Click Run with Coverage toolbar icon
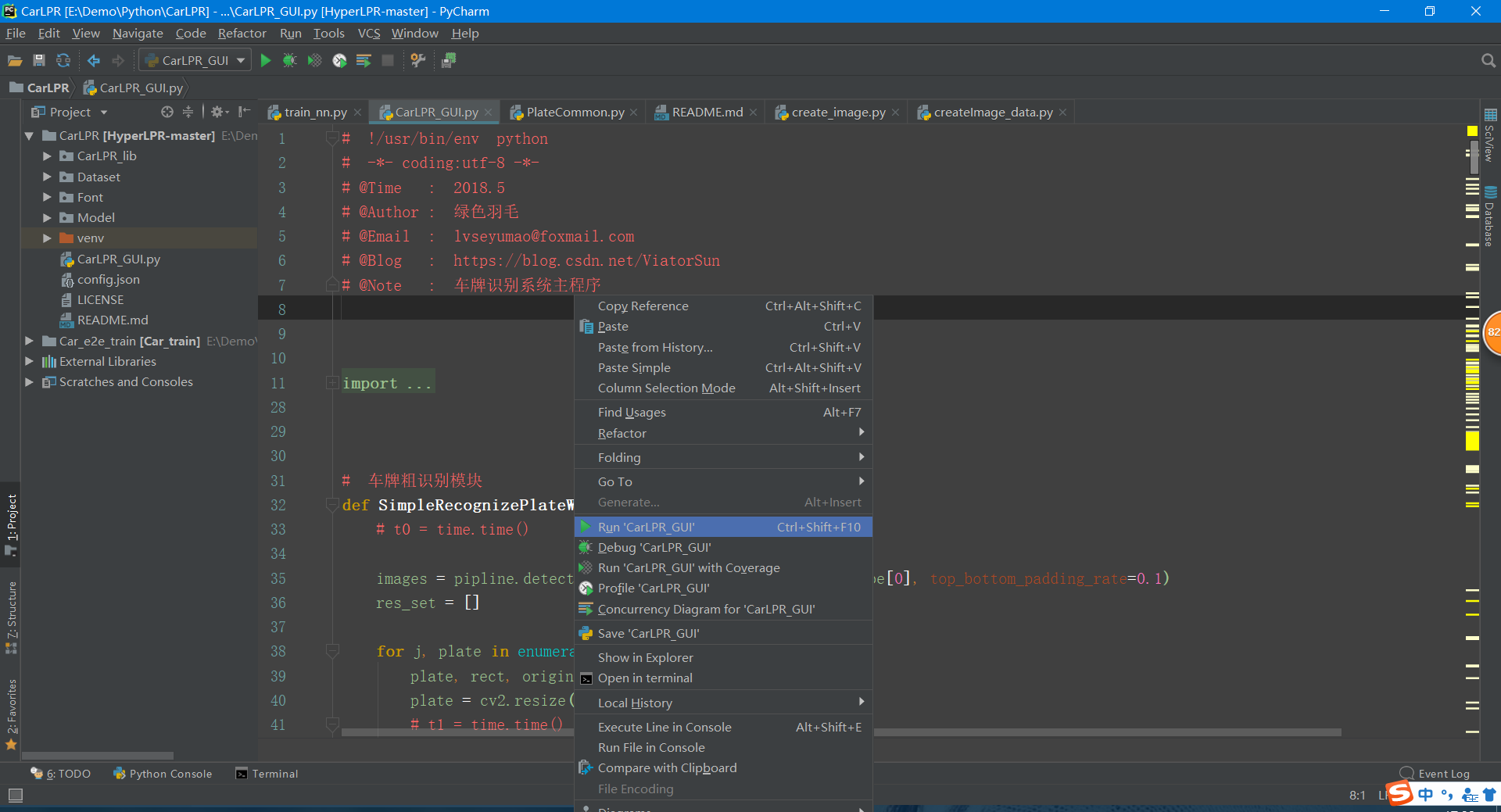The image size is (1501, 812). click(x=314, y=60)
